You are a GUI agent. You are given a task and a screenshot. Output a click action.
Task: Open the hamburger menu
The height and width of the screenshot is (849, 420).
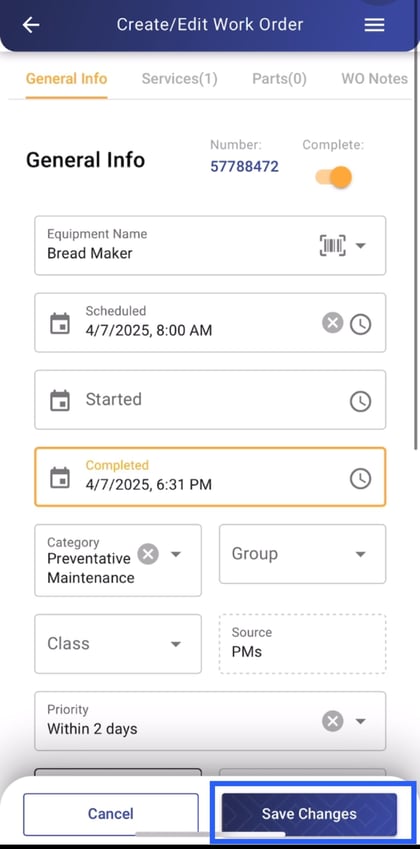pos(374,25)
